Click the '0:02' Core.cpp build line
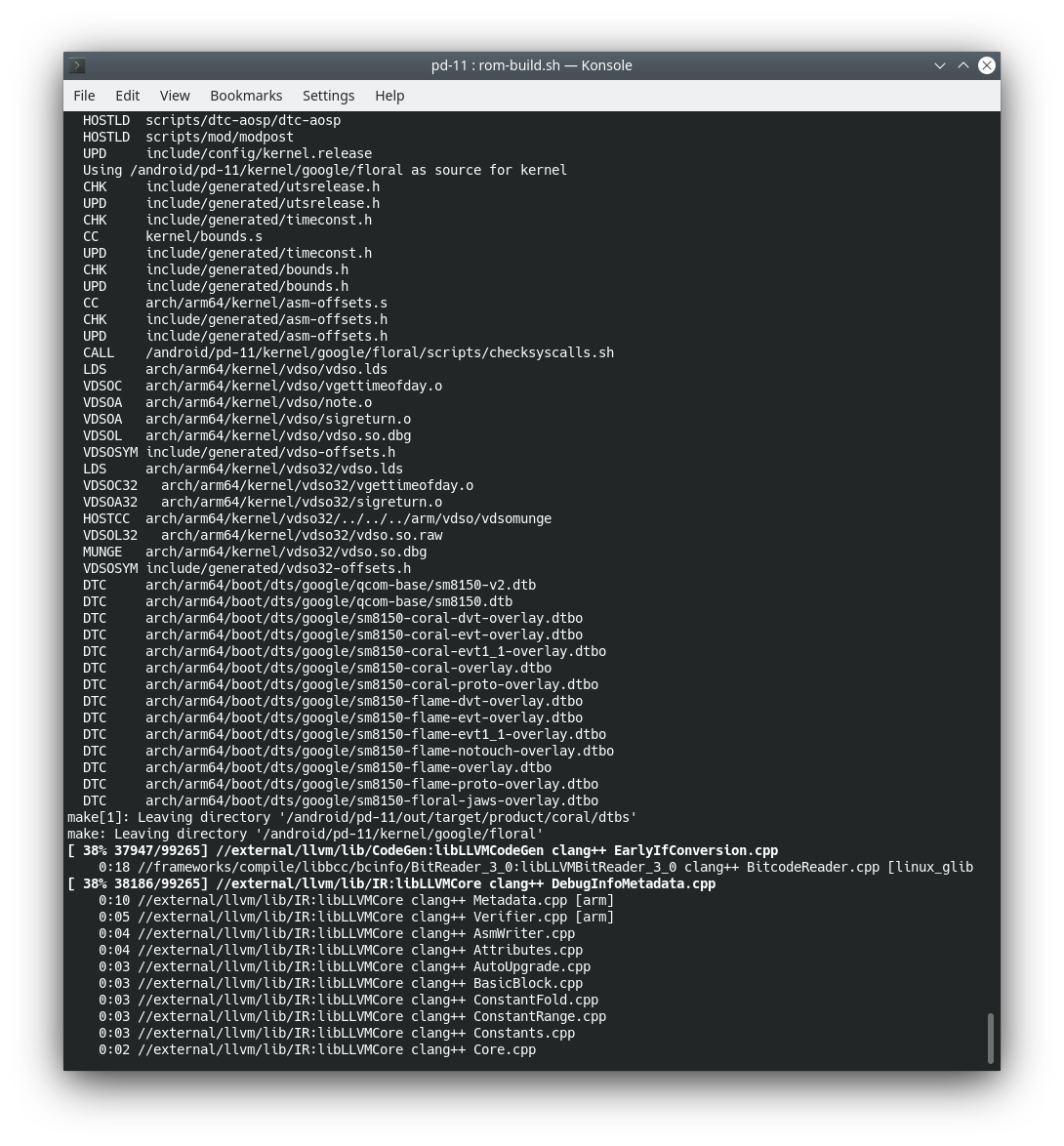The image size is (1064, 1146). tap(317, 1050)
